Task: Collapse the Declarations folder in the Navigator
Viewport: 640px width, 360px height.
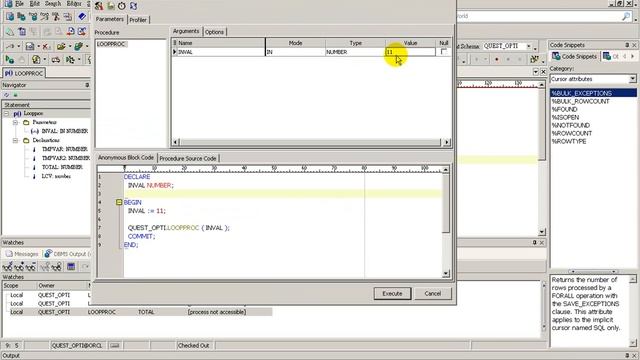Action: pos(15,140)
